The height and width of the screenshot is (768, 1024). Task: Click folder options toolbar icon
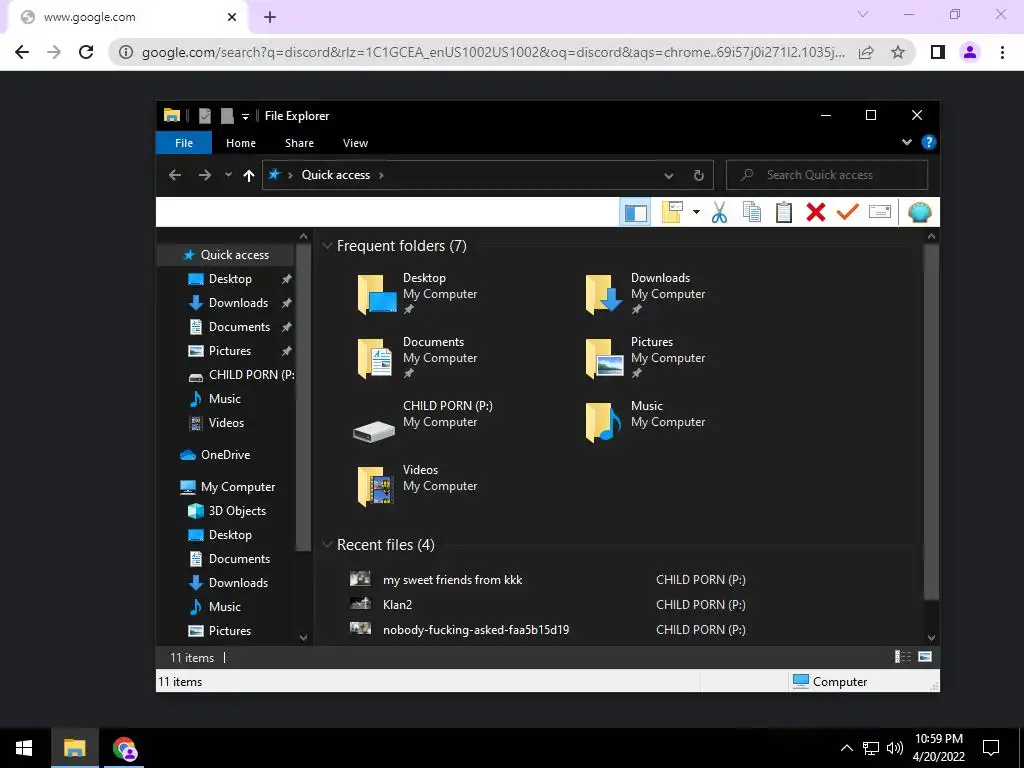pos(672,212)
